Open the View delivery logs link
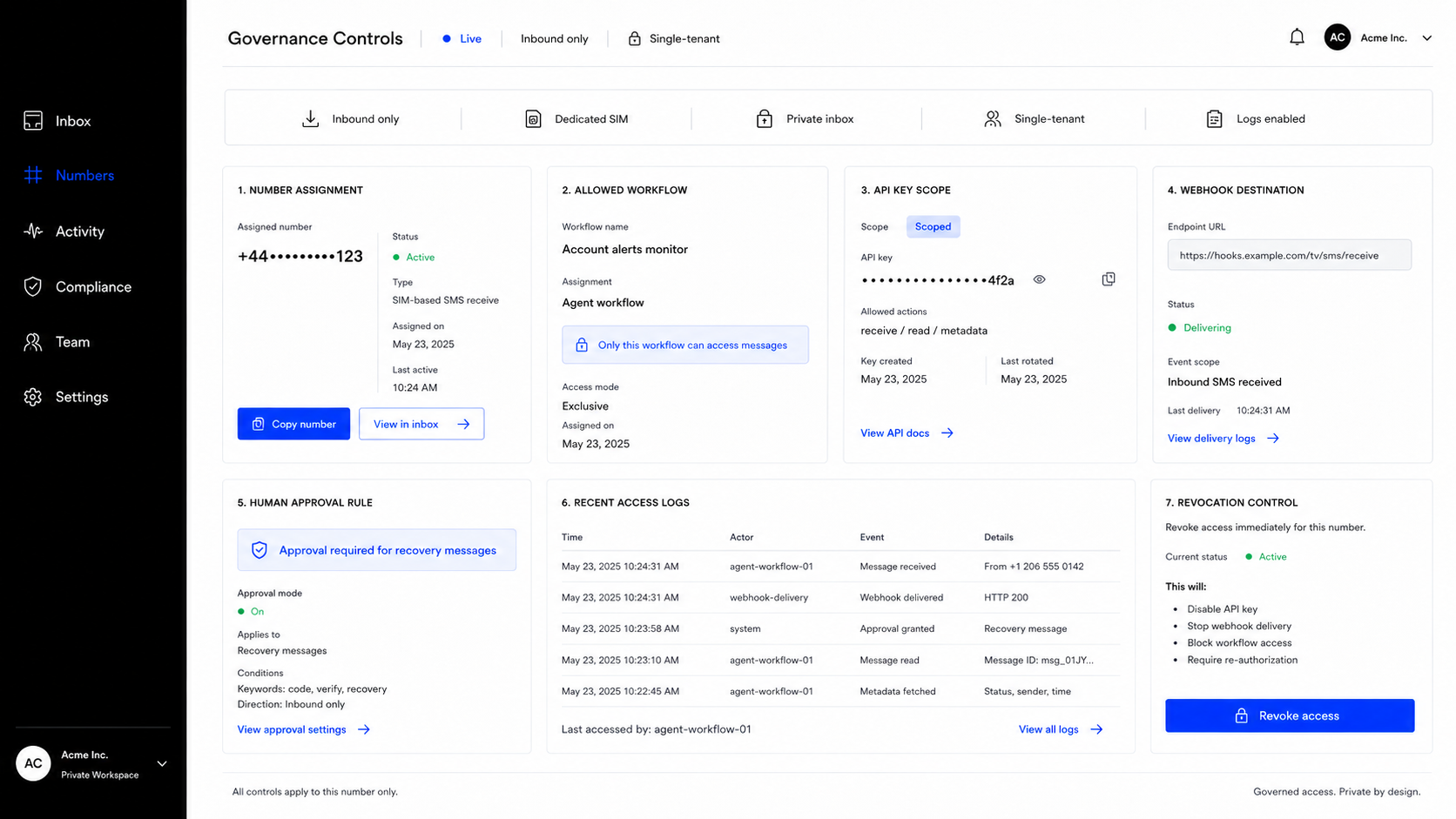 tap(1211, 439)
